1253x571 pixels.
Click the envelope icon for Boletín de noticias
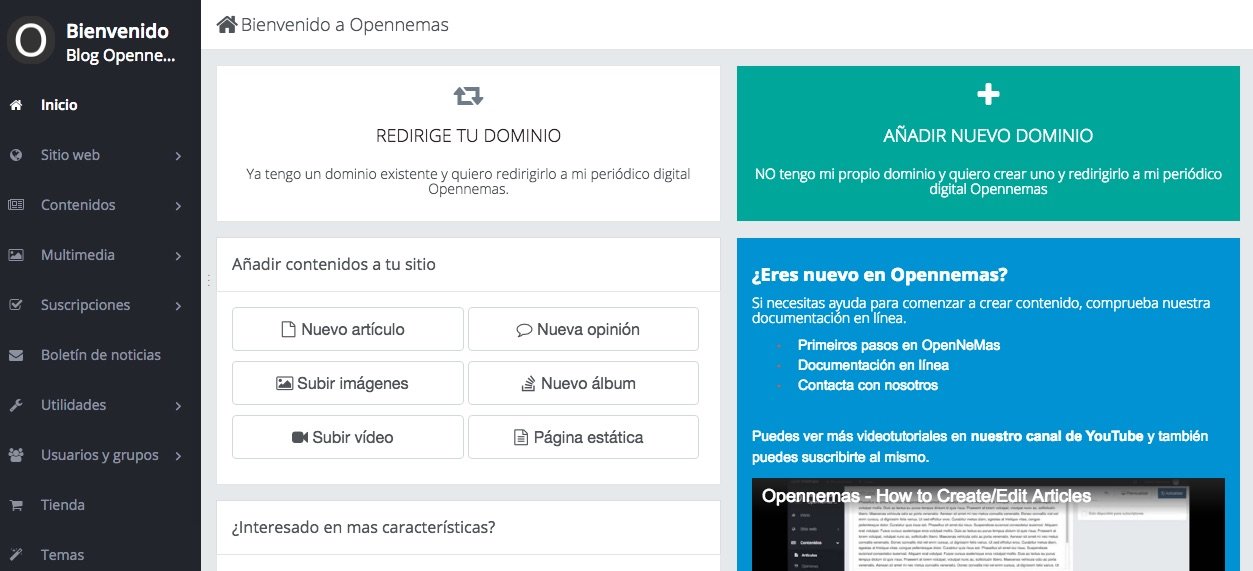tap(16, 355)
